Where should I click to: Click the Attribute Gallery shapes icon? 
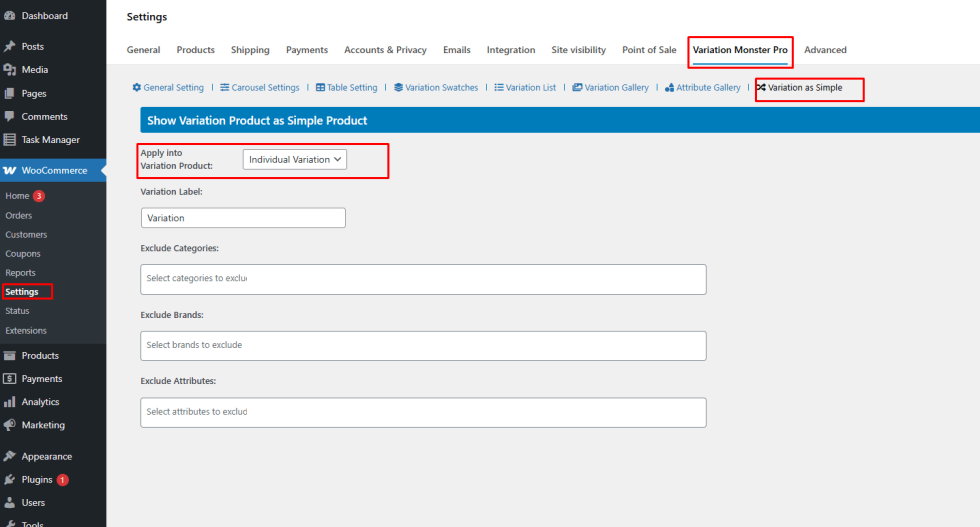pyautogui.click(x=669, y=88)
